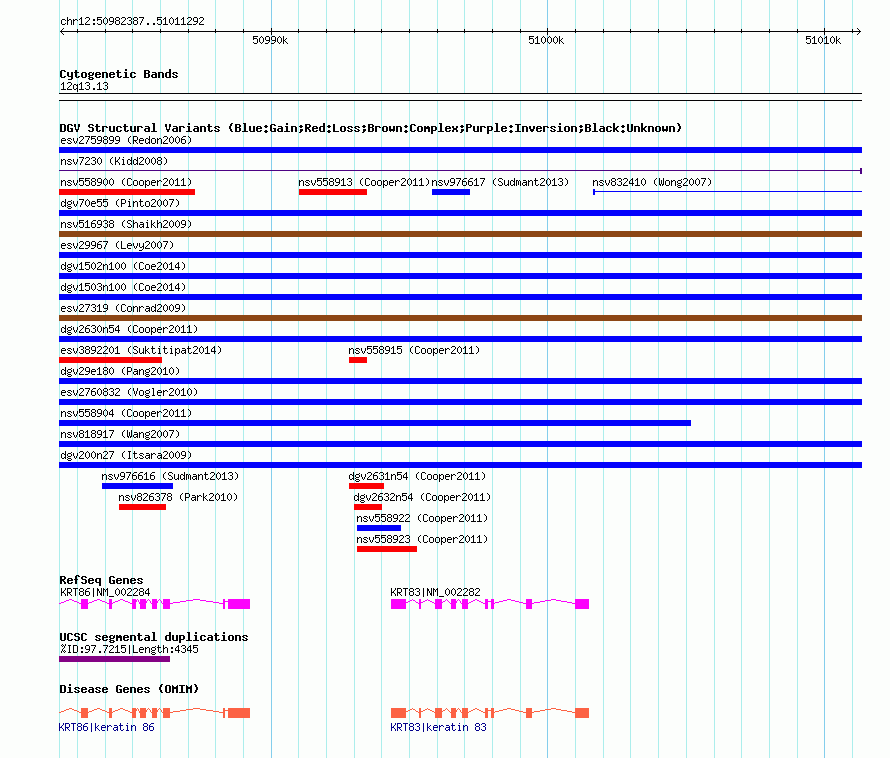Click the RefSeq Genes track title
Screen dimensions: 890x758
point(101,580)
